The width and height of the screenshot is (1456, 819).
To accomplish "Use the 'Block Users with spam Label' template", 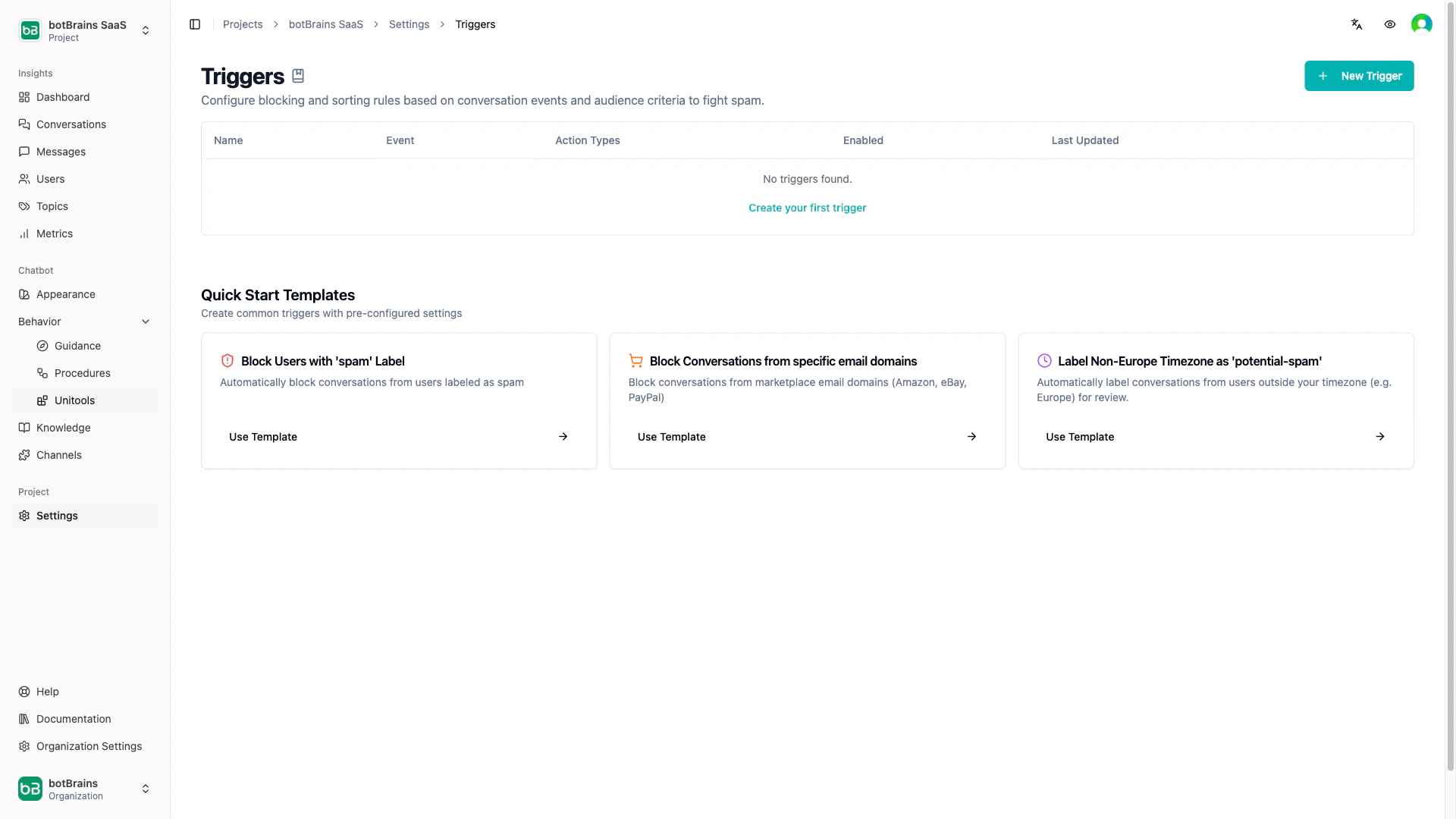I will (x=262, y=436).
